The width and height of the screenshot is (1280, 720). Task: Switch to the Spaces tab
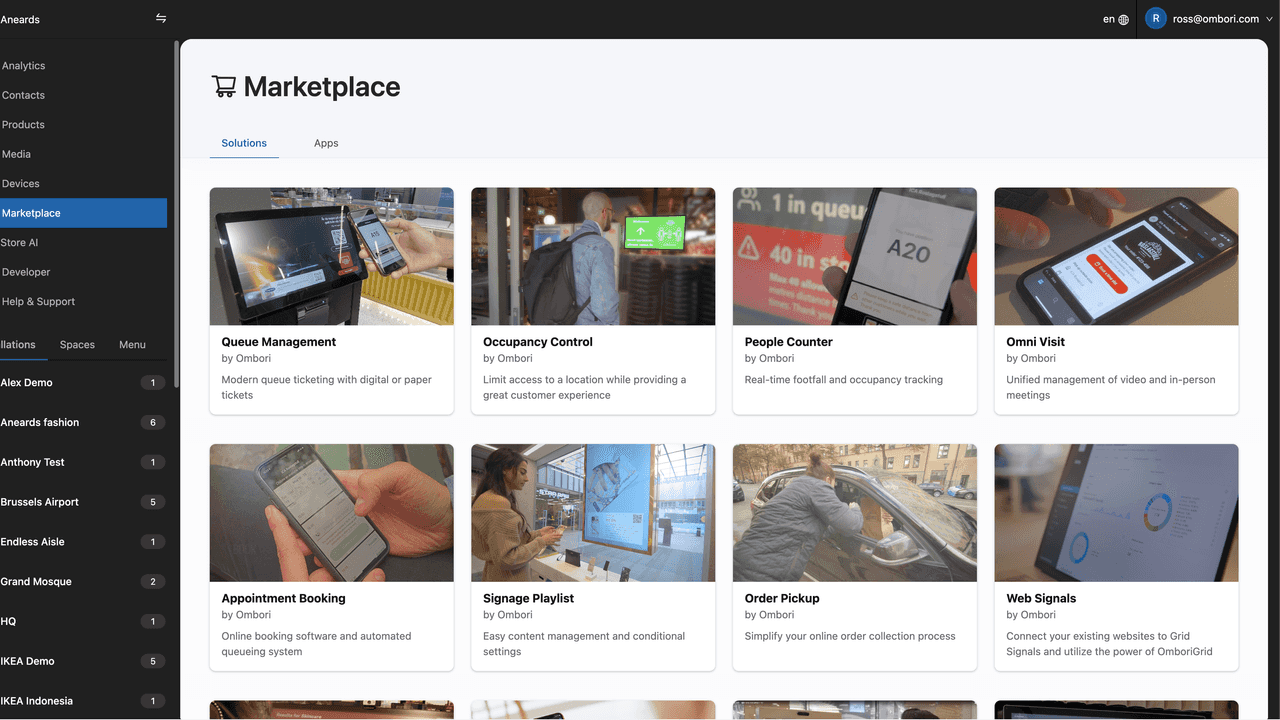coord(77,344)
